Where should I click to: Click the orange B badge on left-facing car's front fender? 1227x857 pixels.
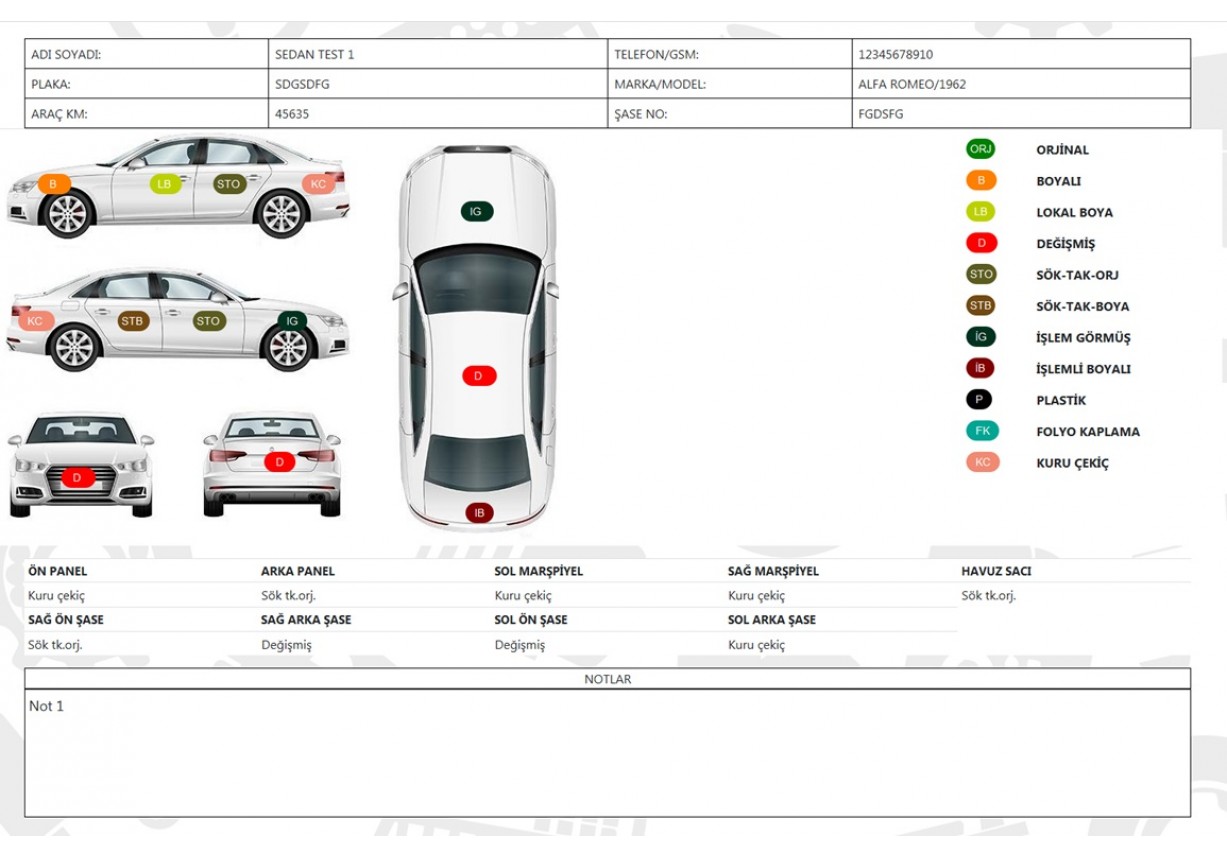click(x=54, y=184)
